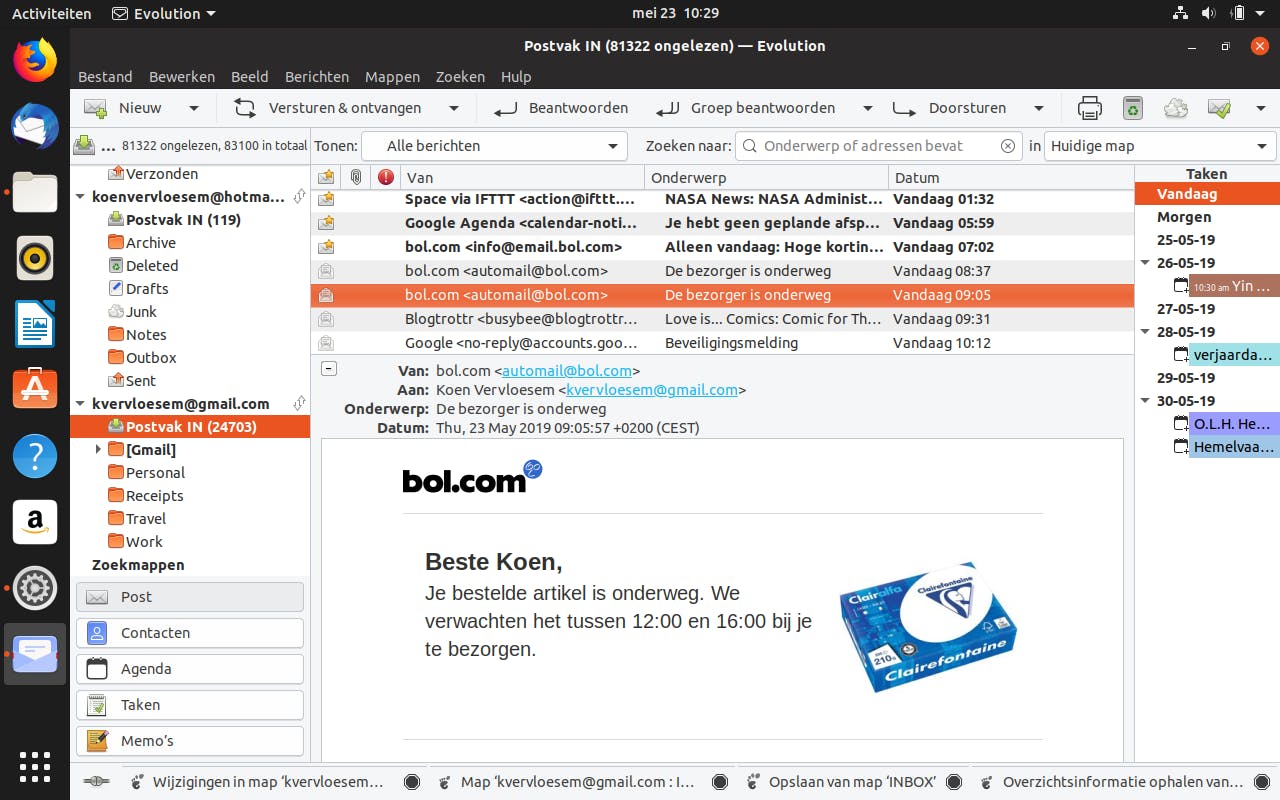This screenshot has height=800, width=1280.
Task: Click the Post view button
Action: coord(190,597)
